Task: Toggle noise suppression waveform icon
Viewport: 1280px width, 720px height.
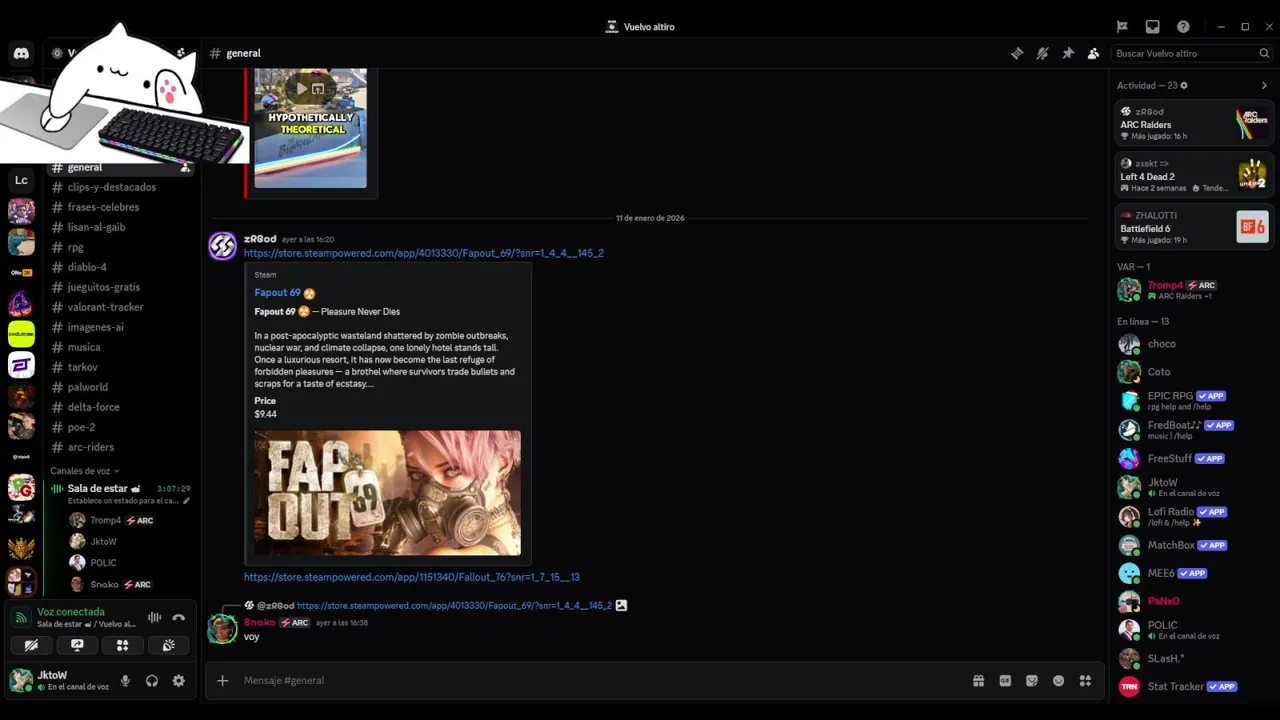Action: [154, 618]
